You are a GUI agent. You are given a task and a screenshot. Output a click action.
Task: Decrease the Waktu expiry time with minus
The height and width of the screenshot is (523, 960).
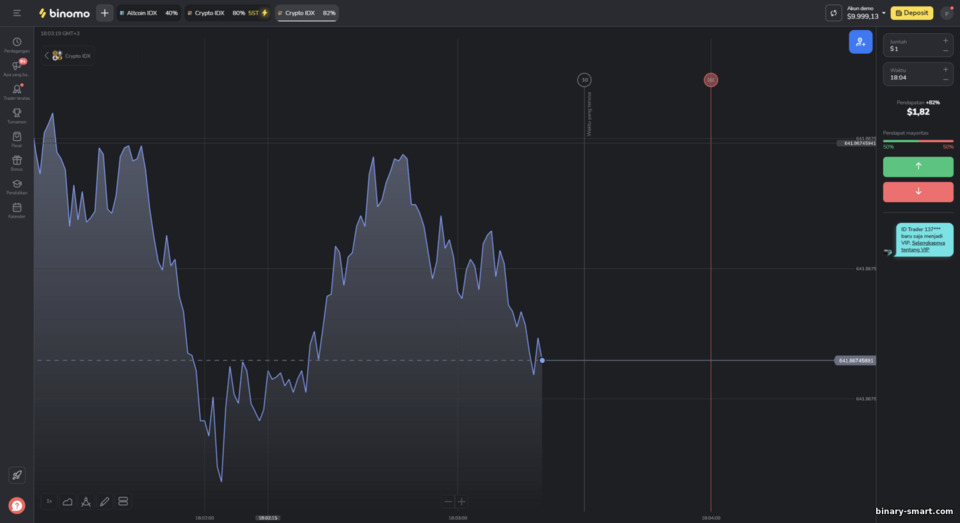pyautogui.click(x=945, y=79)
